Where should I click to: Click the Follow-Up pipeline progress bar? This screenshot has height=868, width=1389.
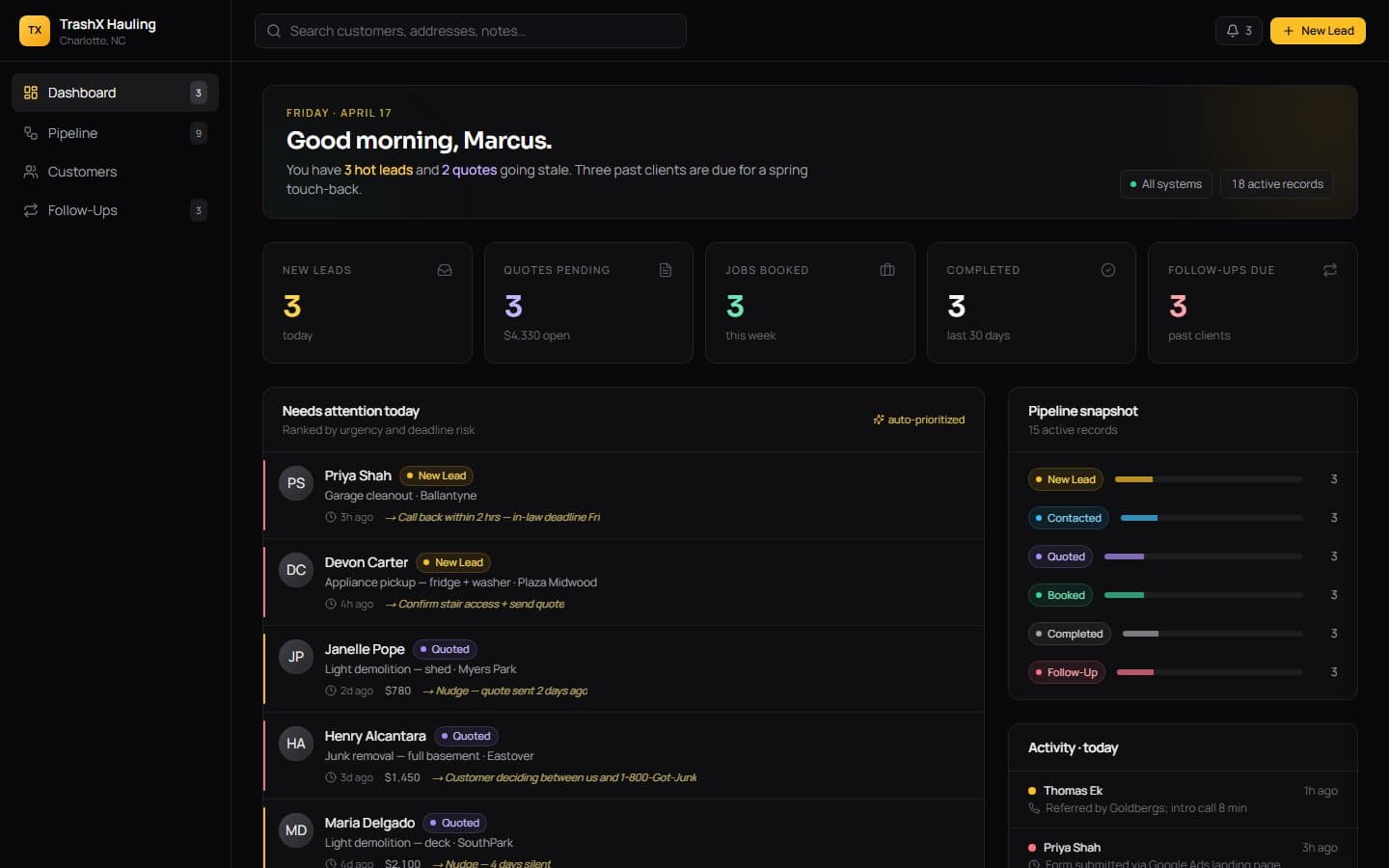pos(1210,672)
